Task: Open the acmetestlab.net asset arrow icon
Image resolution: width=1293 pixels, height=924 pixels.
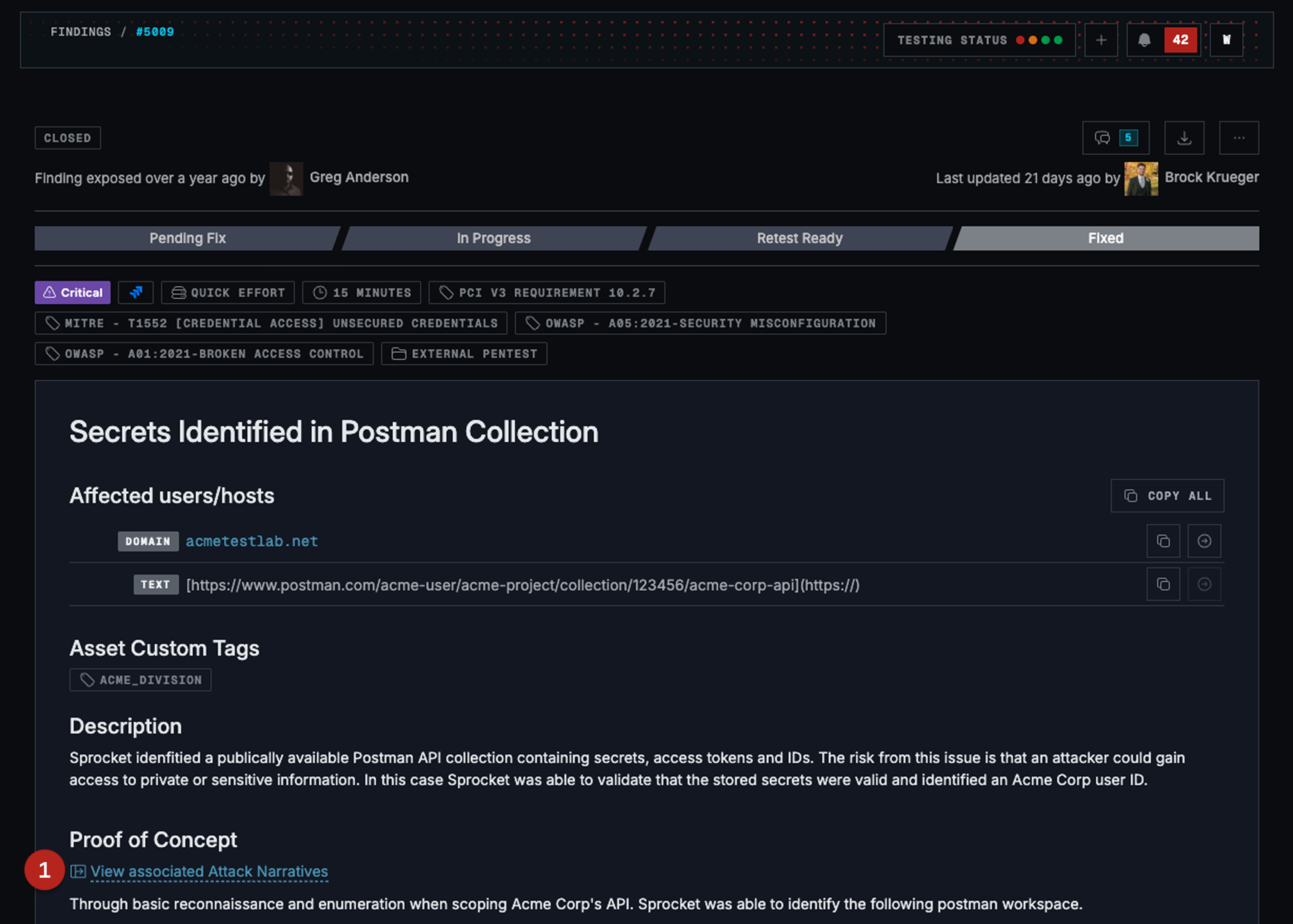Action: (x=1204, y=541)
